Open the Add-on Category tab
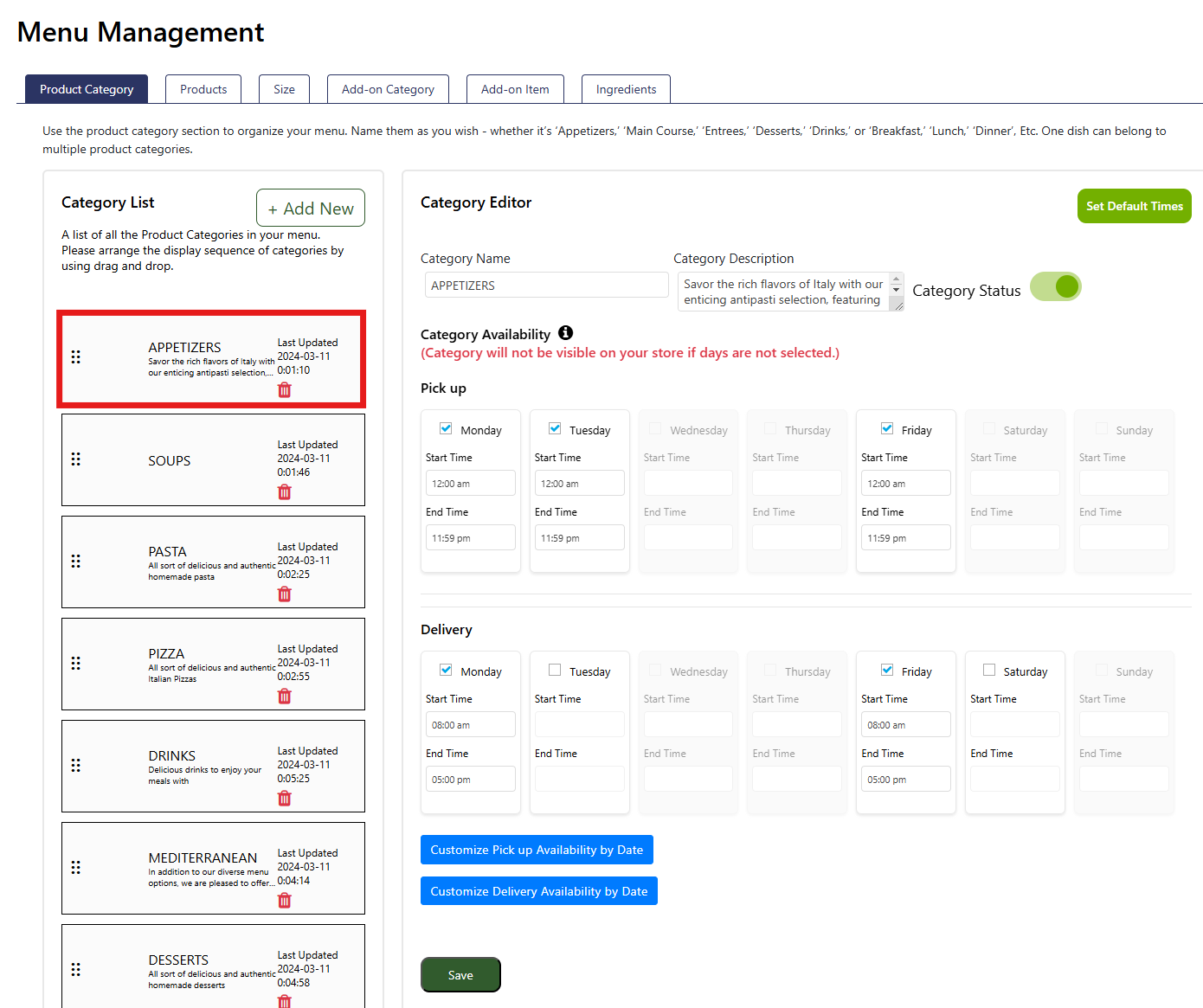The width and height of the screenshot is (1203, 1008). (388, 89)
